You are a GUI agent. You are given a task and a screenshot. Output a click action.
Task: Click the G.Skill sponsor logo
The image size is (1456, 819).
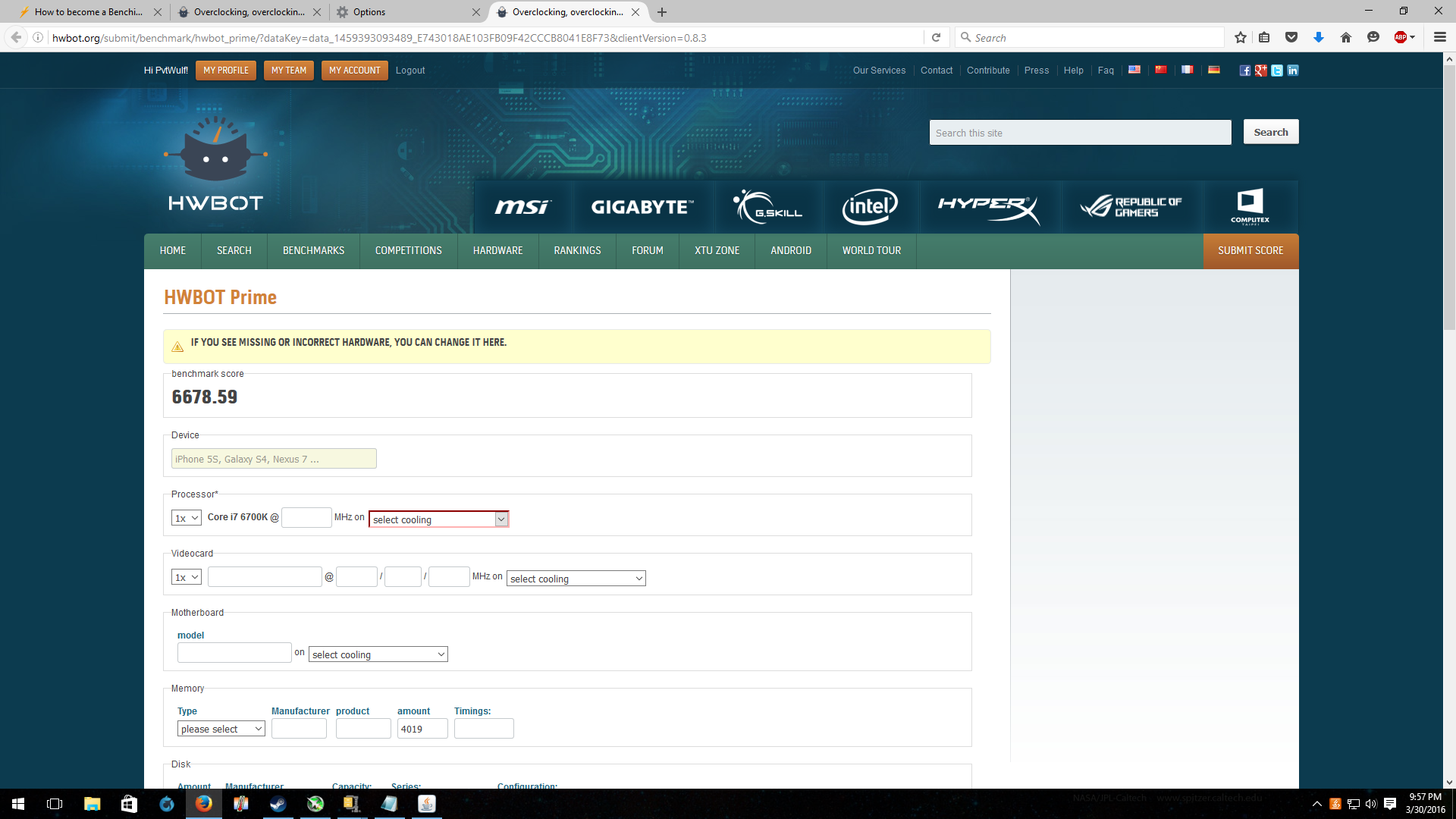coord(767,206)
